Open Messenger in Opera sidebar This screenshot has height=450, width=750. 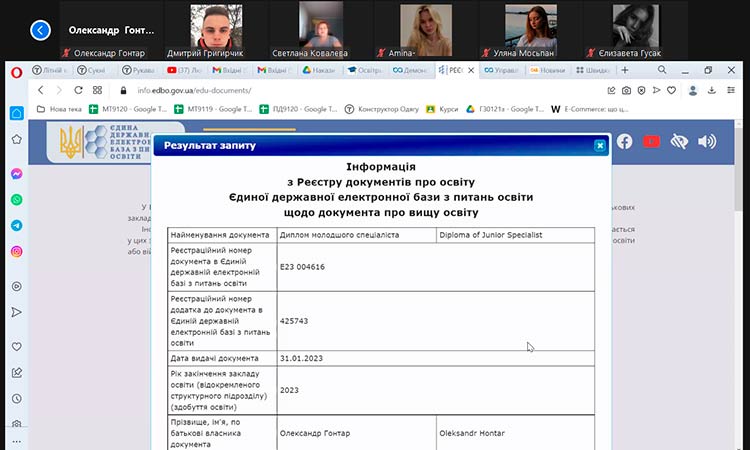(x=17, y=174)
